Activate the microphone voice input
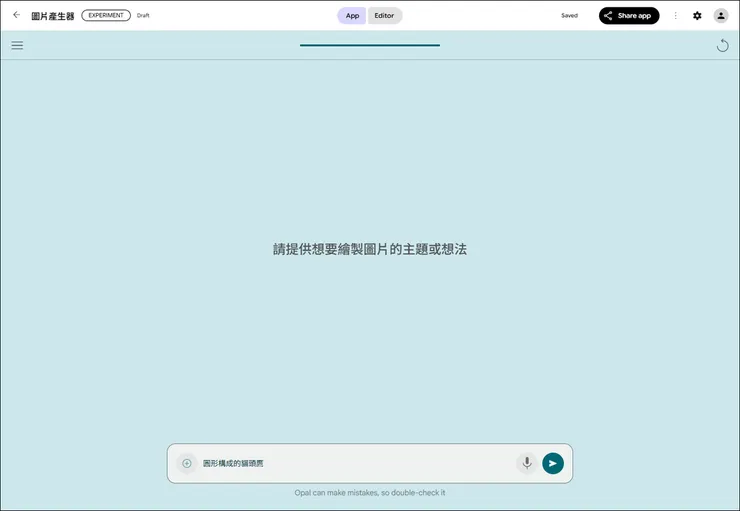The width and height of the screenshot is (740, 511). [527, 463]
